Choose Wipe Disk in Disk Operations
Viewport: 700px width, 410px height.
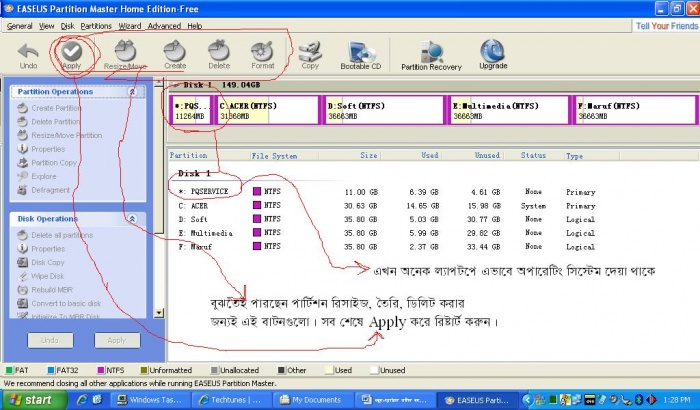41,276
